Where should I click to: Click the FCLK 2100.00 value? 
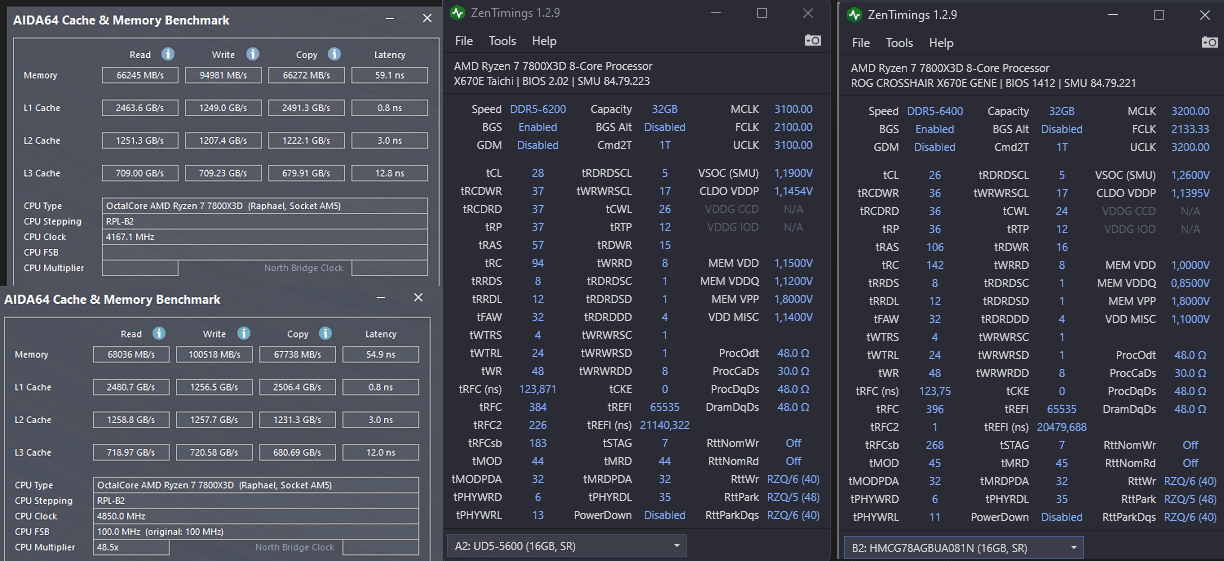pos(793,127)
